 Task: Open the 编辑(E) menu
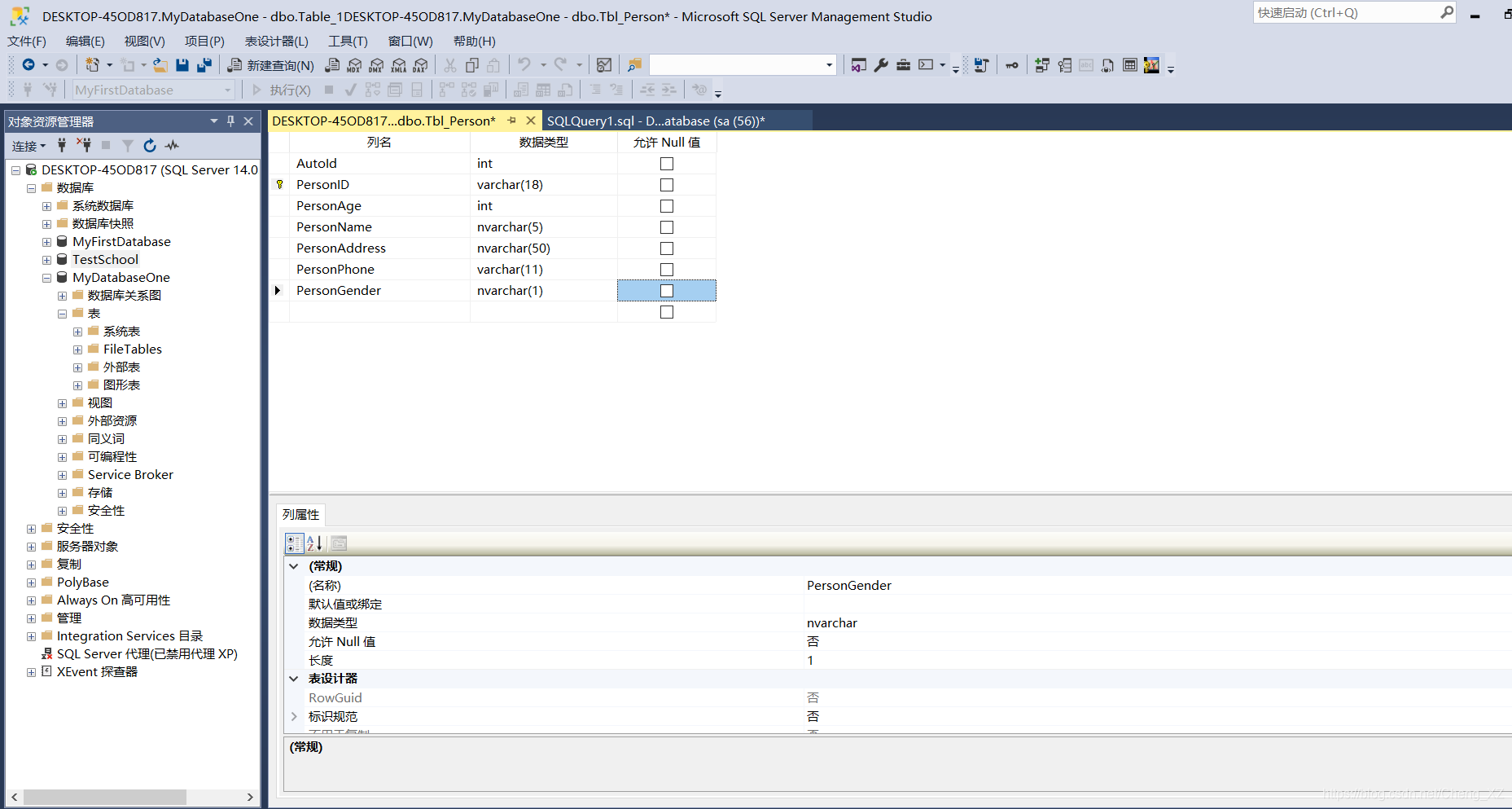pyautogui.click(x=85, y=42)
